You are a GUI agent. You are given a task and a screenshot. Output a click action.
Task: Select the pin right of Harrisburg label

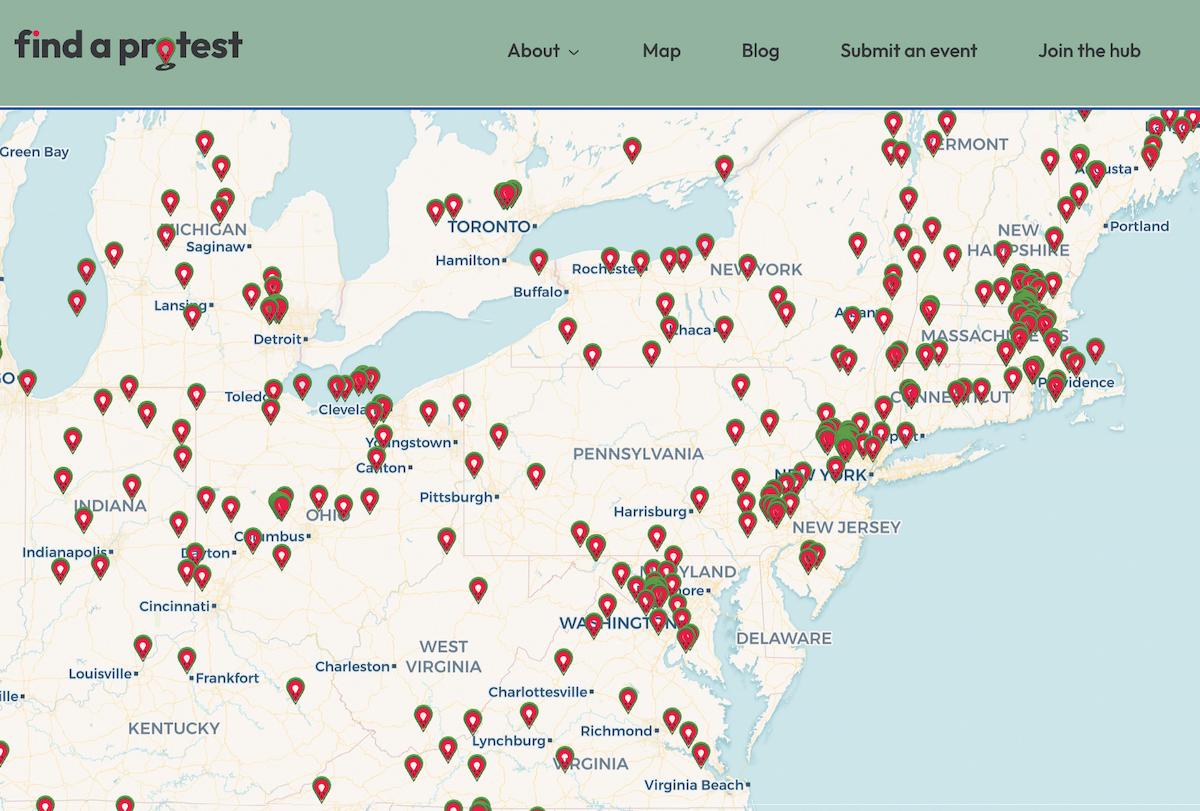pyautogui.click(x=699, y=496)
